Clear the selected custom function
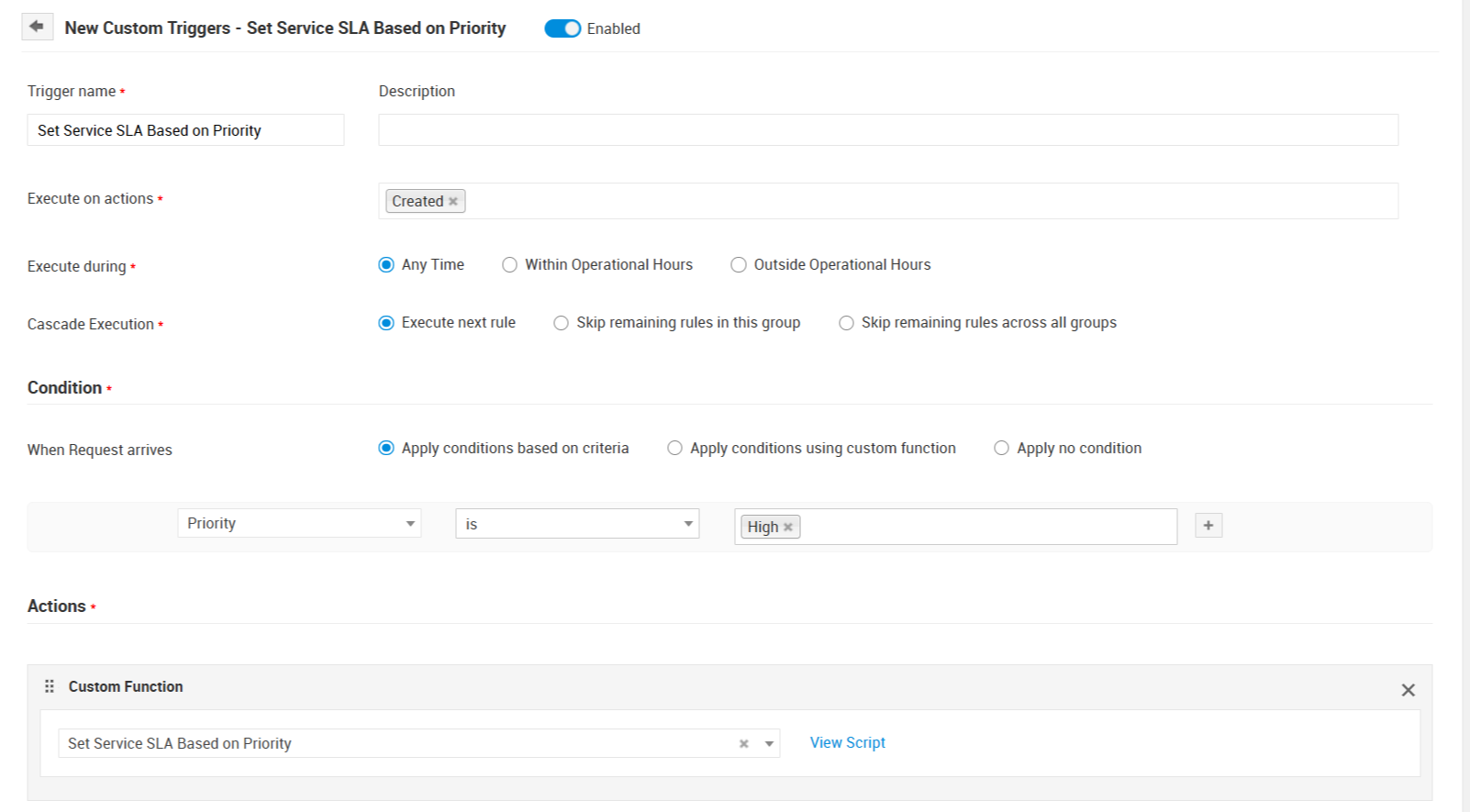Viewport: 1470px width, 812px height. pos(744,744)
